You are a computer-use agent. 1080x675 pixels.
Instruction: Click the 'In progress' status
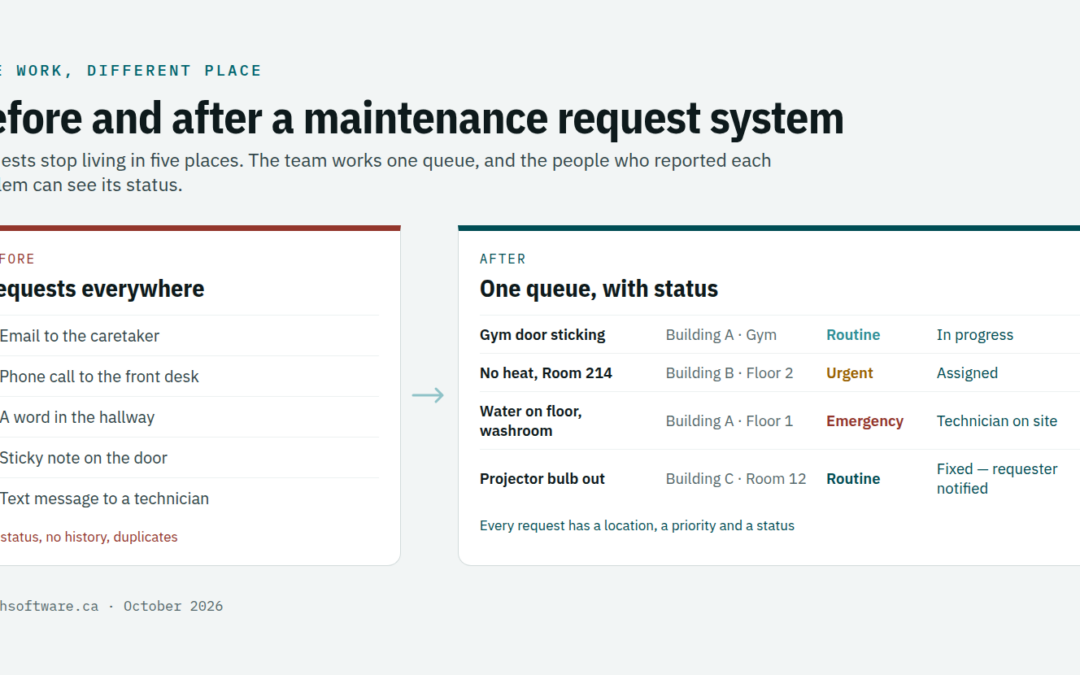pos(975,335)
